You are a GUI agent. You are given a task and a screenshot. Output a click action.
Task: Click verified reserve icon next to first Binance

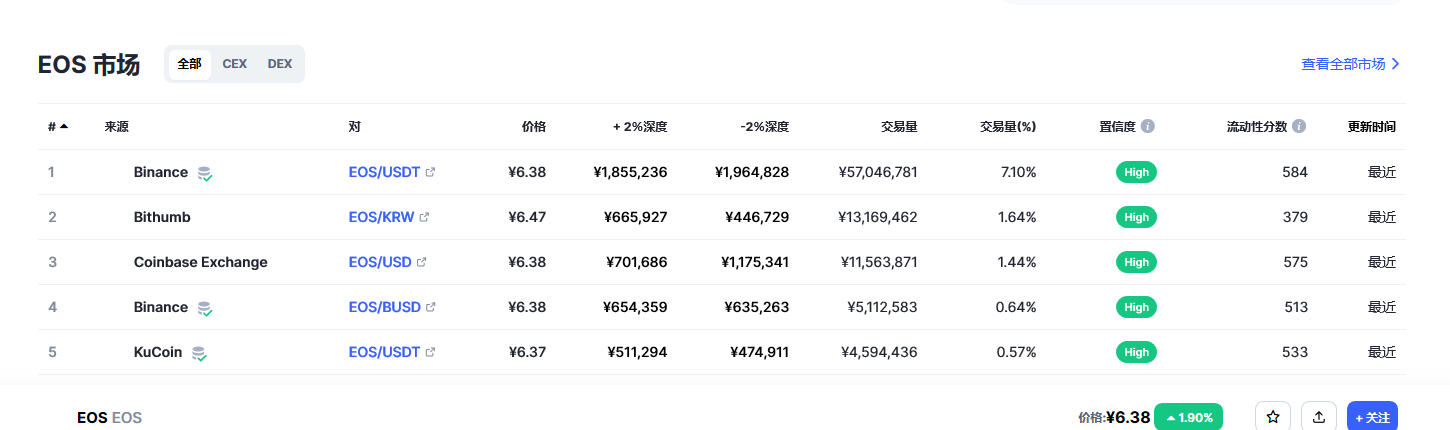(x=204, y=173)
